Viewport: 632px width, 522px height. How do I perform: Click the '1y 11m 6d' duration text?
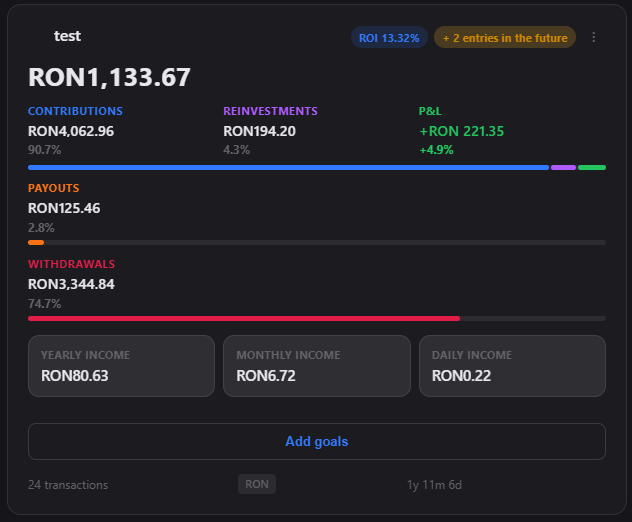[x=434, y=485]
